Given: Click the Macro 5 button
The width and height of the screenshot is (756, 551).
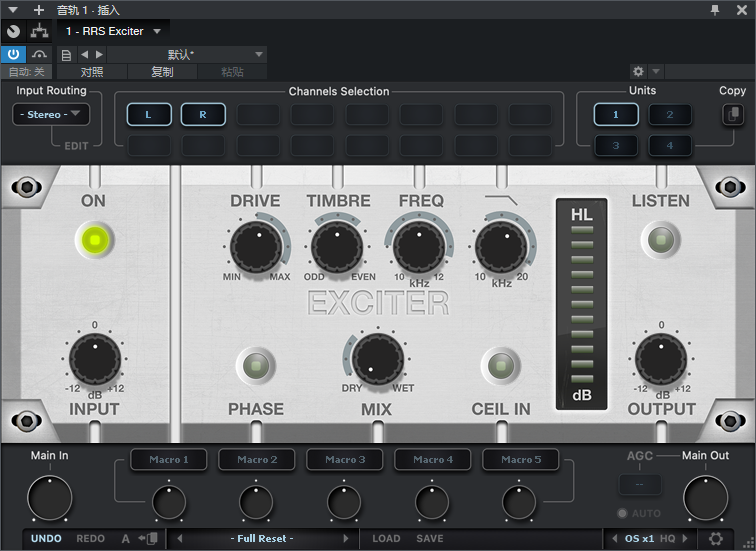Looking at the screenshot, I should [521, 459].
